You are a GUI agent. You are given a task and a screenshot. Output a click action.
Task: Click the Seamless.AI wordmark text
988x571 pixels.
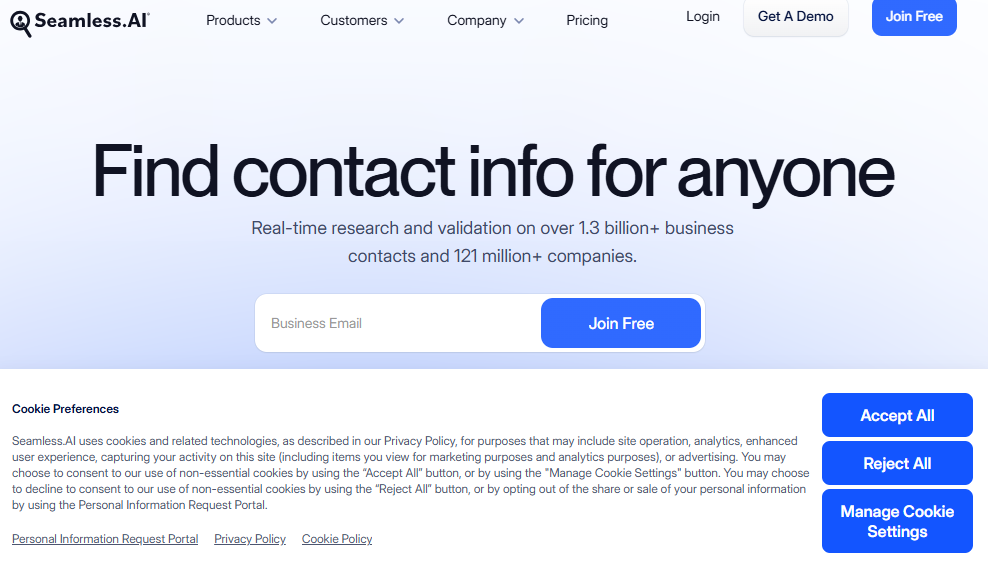[x=91, y=20]
